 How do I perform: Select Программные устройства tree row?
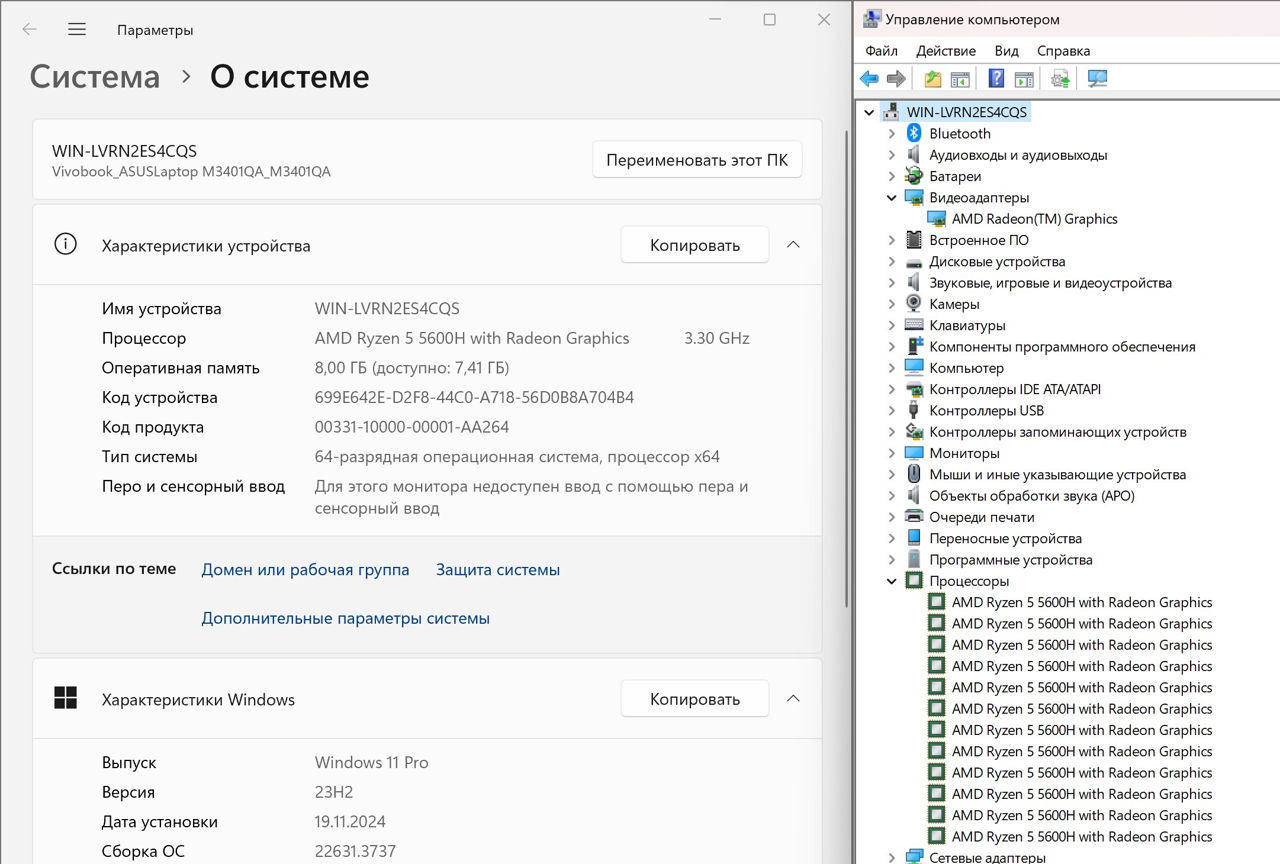coord(1010,560)
